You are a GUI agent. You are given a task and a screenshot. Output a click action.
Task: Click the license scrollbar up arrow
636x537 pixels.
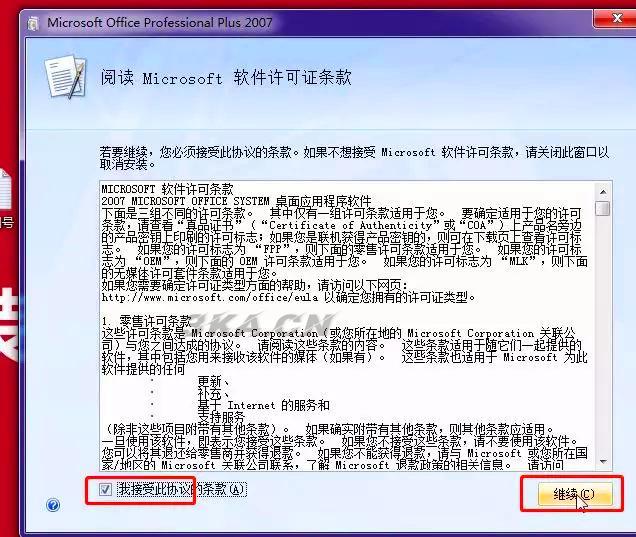point(603,191)
